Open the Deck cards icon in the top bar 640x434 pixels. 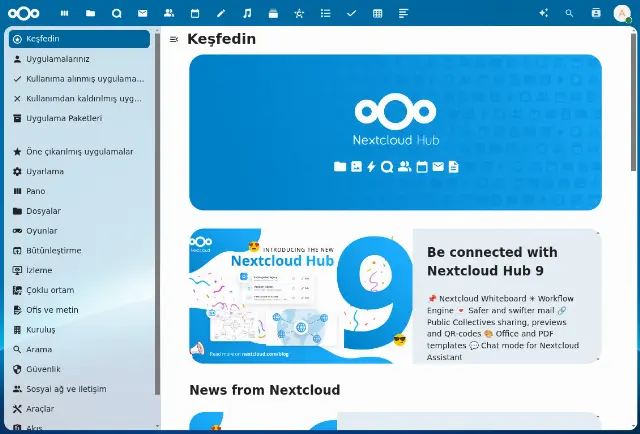pyautogui.click(x=273, y=13)
